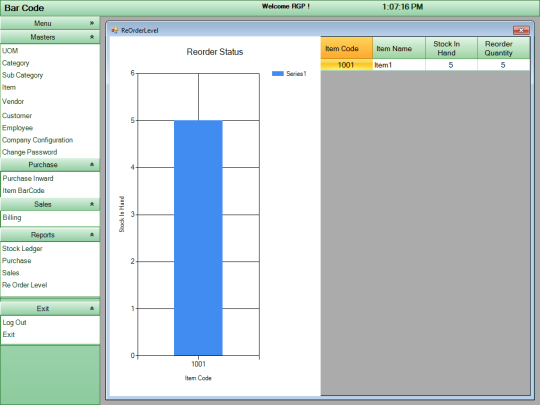Click the Purchase header bar

[50, 165]
